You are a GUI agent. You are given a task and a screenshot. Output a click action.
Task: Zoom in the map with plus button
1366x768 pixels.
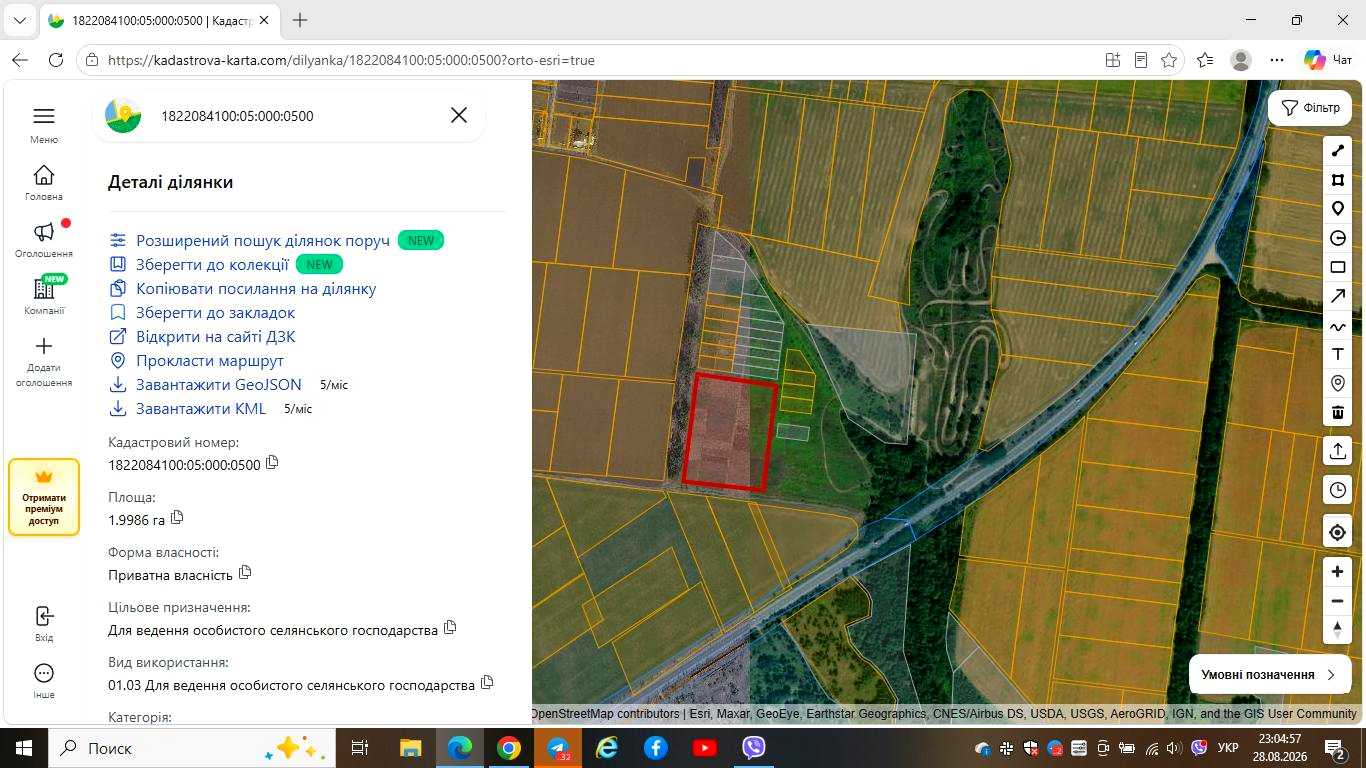tap(1338, 572)
